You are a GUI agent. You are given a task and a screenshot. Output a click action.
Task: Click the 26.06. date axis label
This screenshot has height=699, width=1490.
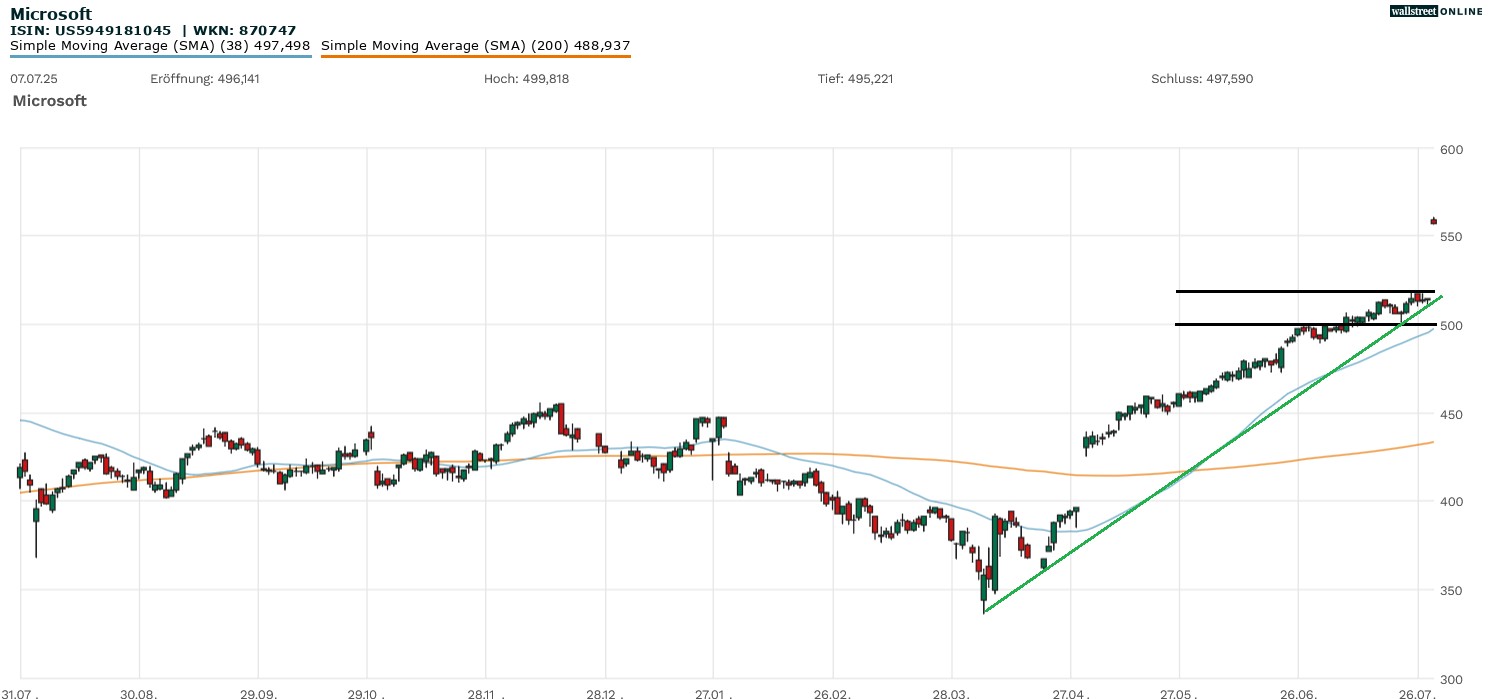[1298, 693]
